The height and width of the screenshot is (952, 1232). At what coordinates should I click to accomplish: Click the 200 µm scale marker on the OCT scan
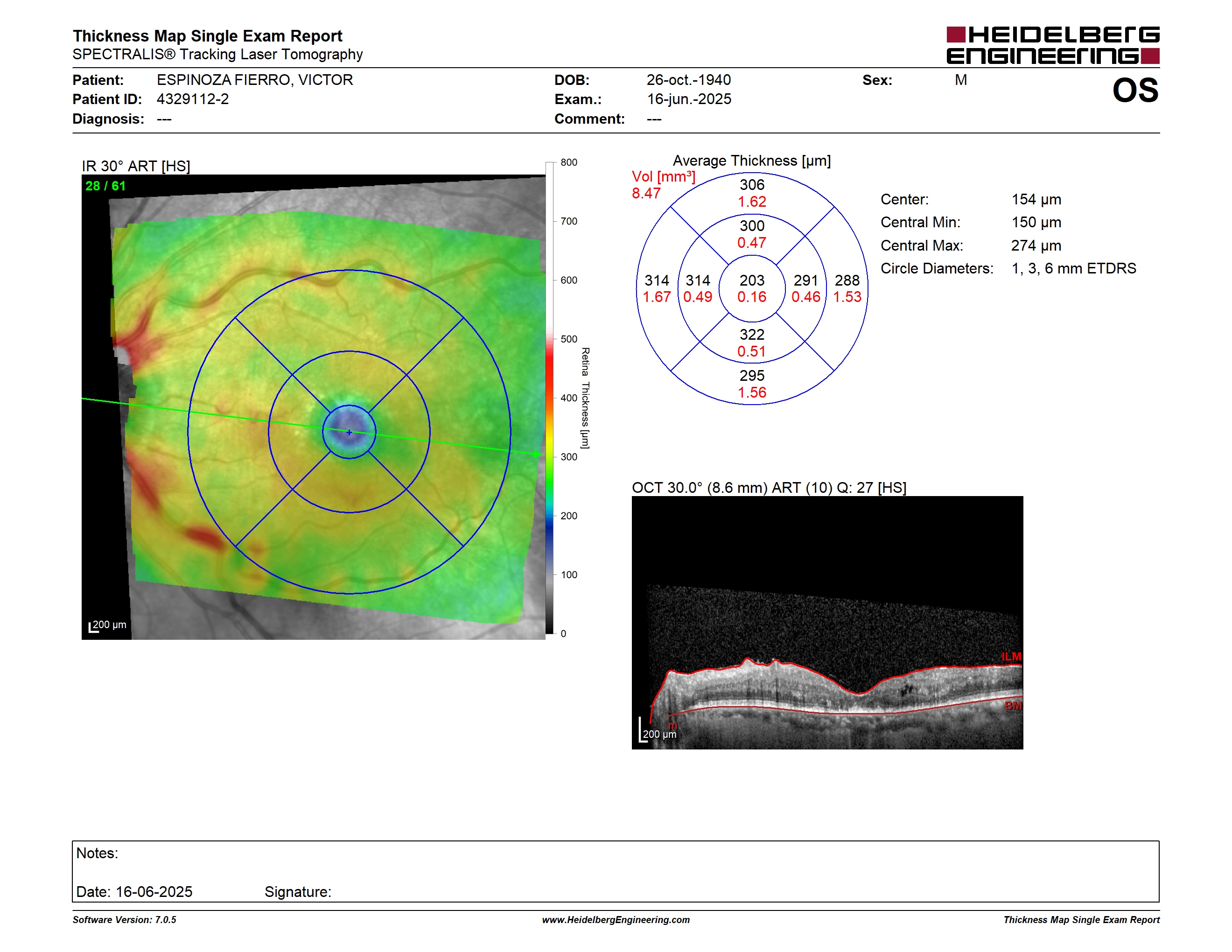click(x=658, y=731)
